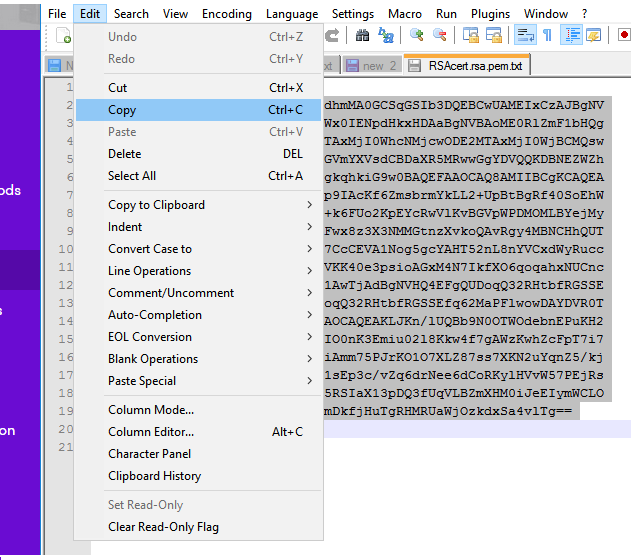Image resolution: width=636 pixels, height=560 pixels.
Task: Click line number 10 in margin
Action: 66,249
